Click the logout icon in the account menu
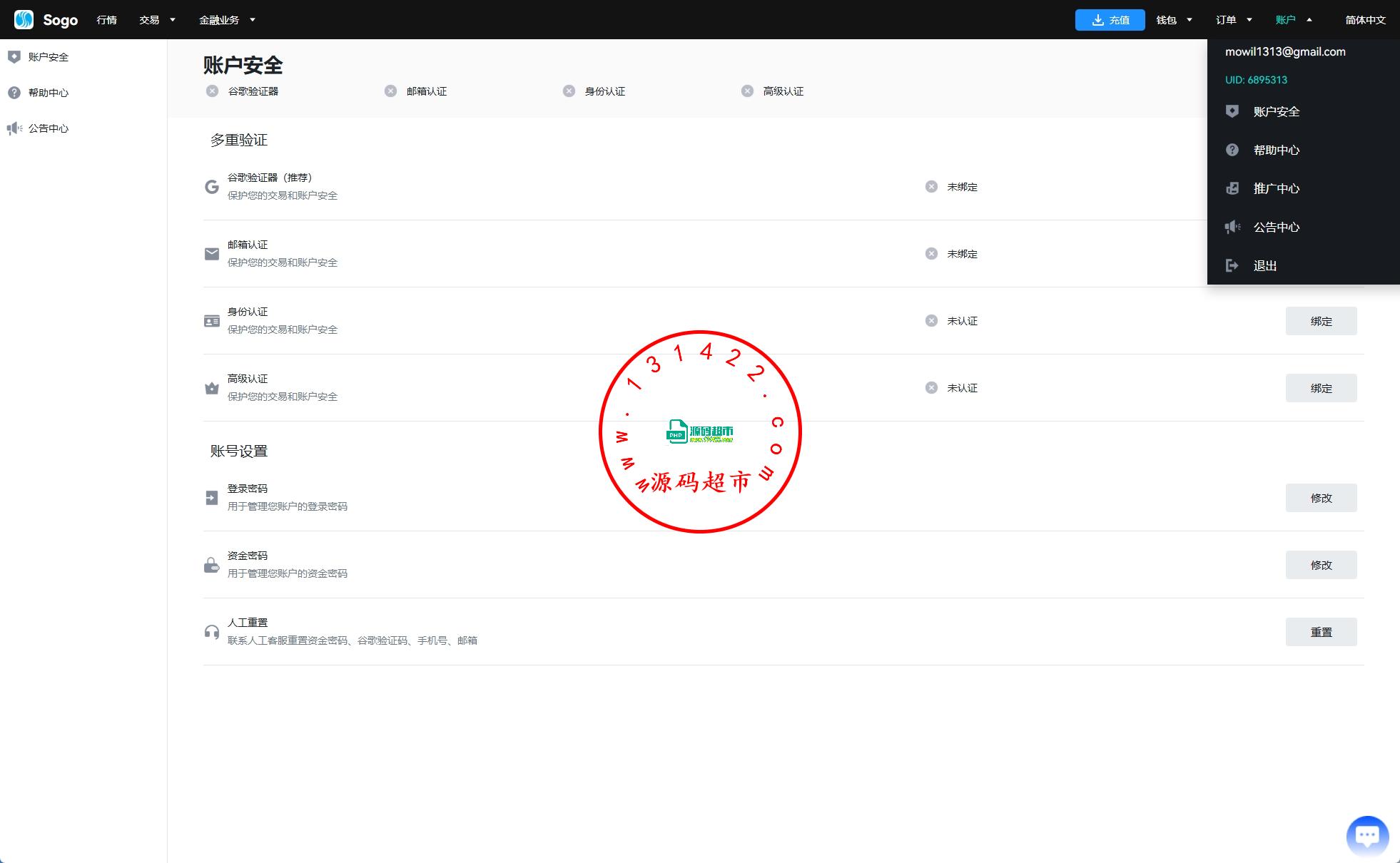 coord(1232,265)
